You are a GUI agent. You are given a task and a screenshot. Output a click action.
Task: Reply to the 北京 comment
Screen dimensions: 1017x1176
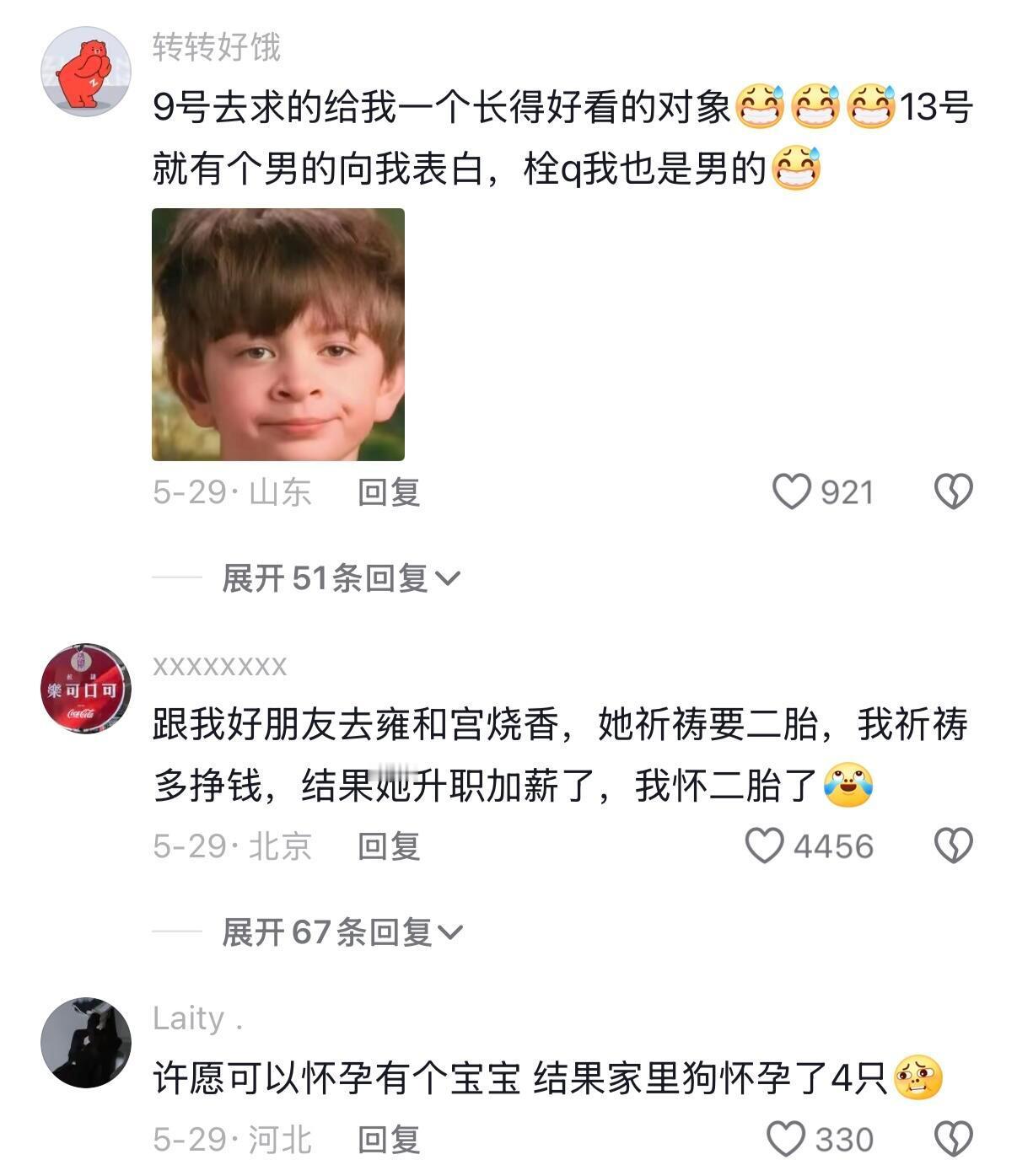click(389, 846)
